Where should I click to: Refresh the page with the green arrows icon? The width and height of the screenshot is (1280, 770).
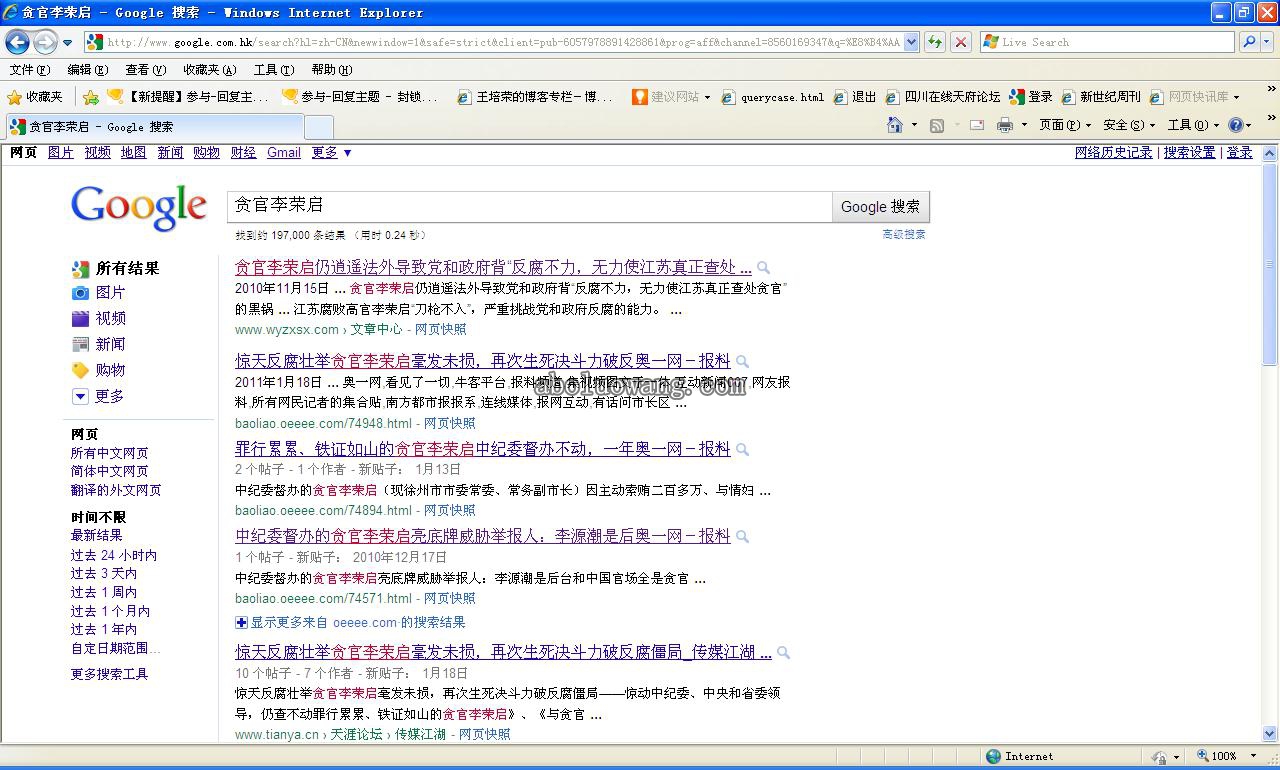click(935, 42)
